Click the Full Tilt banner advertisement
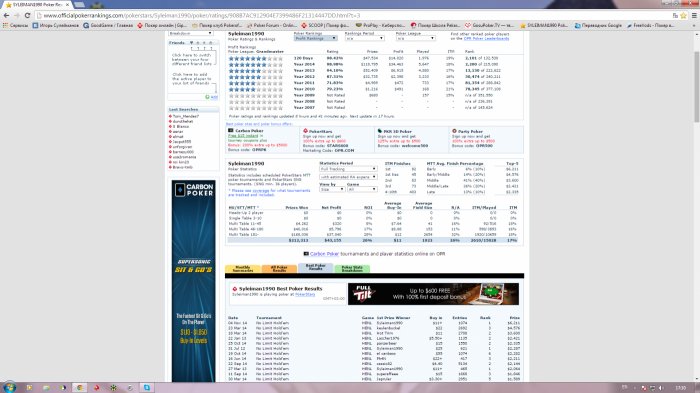The image size is (700, 393). 433,294
